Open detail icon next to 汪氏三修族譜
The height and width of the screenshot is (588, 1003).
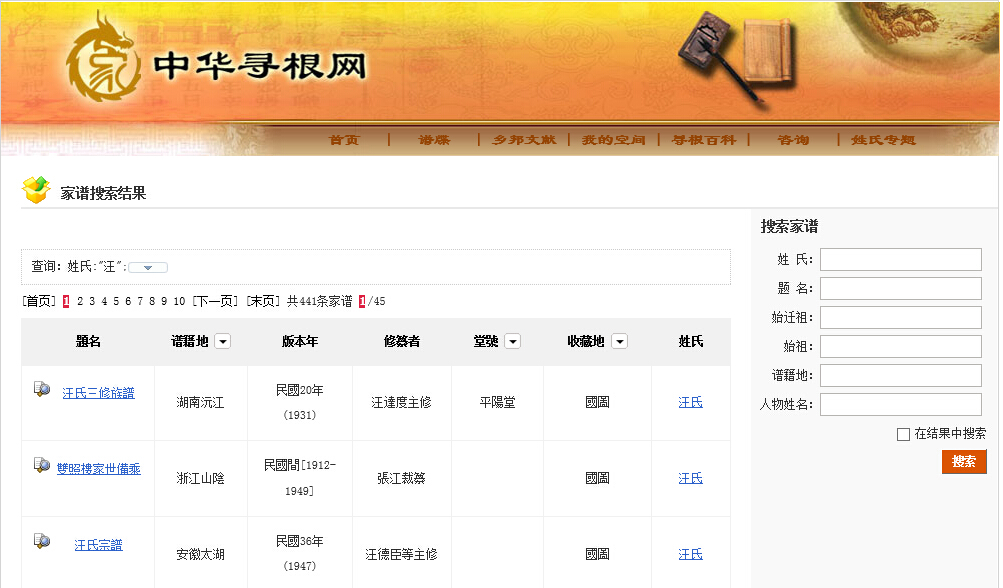42,389
